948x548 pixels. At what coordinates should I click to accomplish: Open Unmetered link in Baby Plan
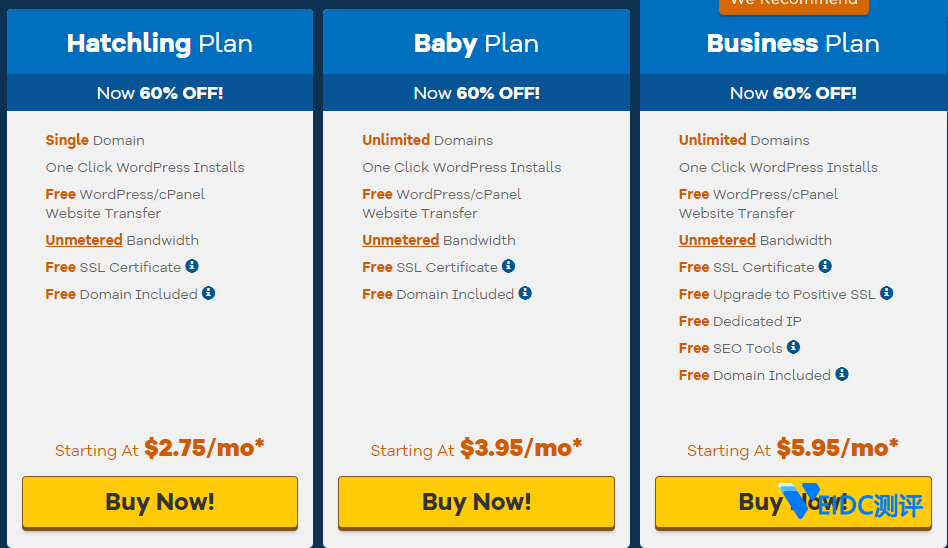400,240
